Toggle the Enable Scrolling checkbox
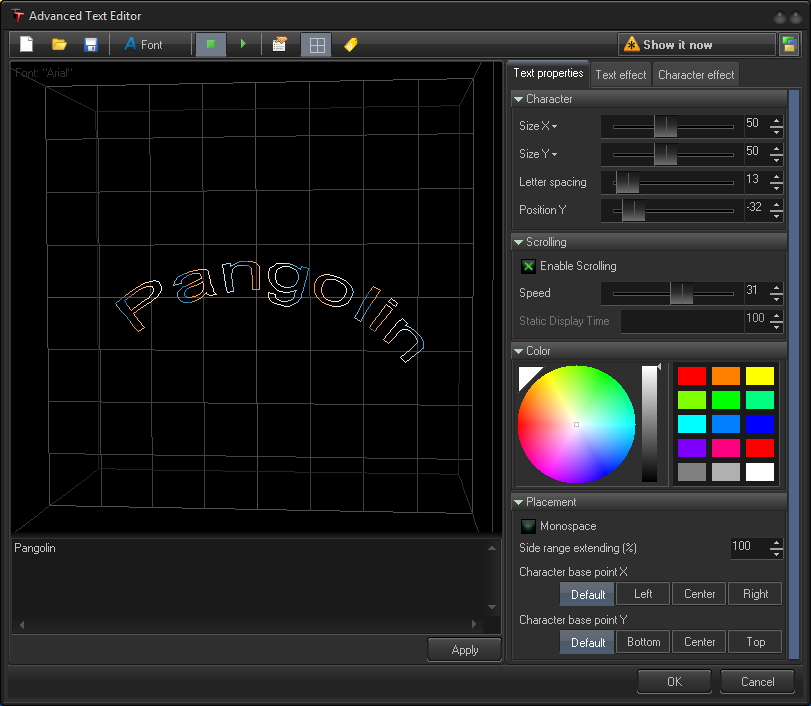 [528, 266]
